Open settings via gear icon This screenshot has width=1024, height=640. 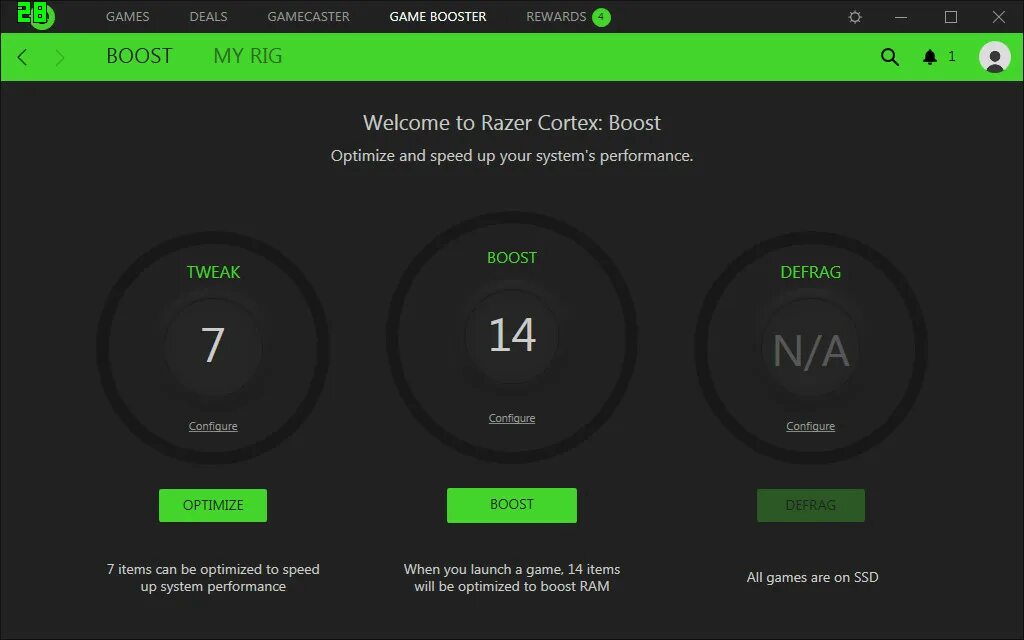coord(855,17)
